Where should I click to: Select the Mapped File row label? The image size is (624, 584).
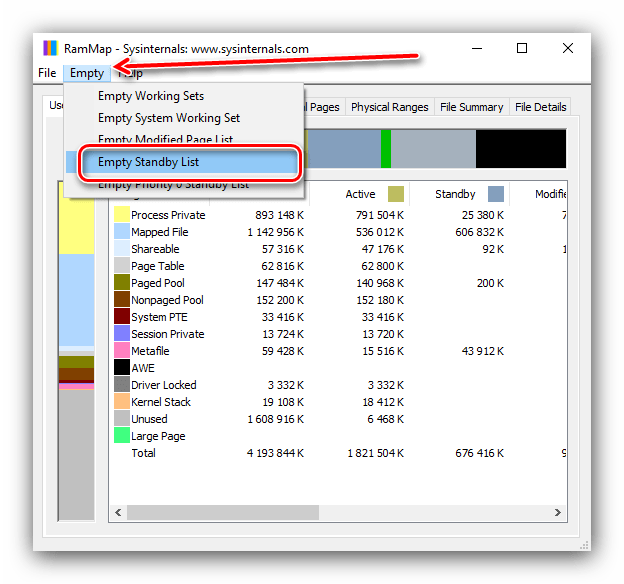(160, 232)
